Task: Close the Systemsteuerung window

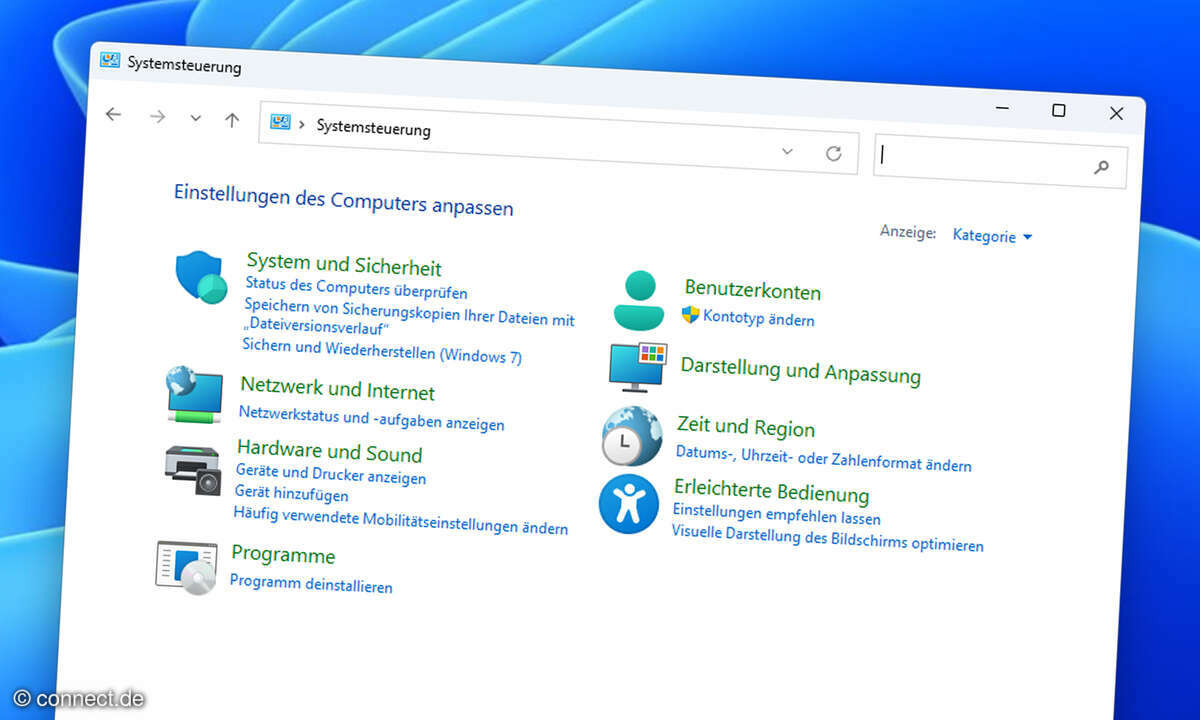Action: coord(1116,113)
